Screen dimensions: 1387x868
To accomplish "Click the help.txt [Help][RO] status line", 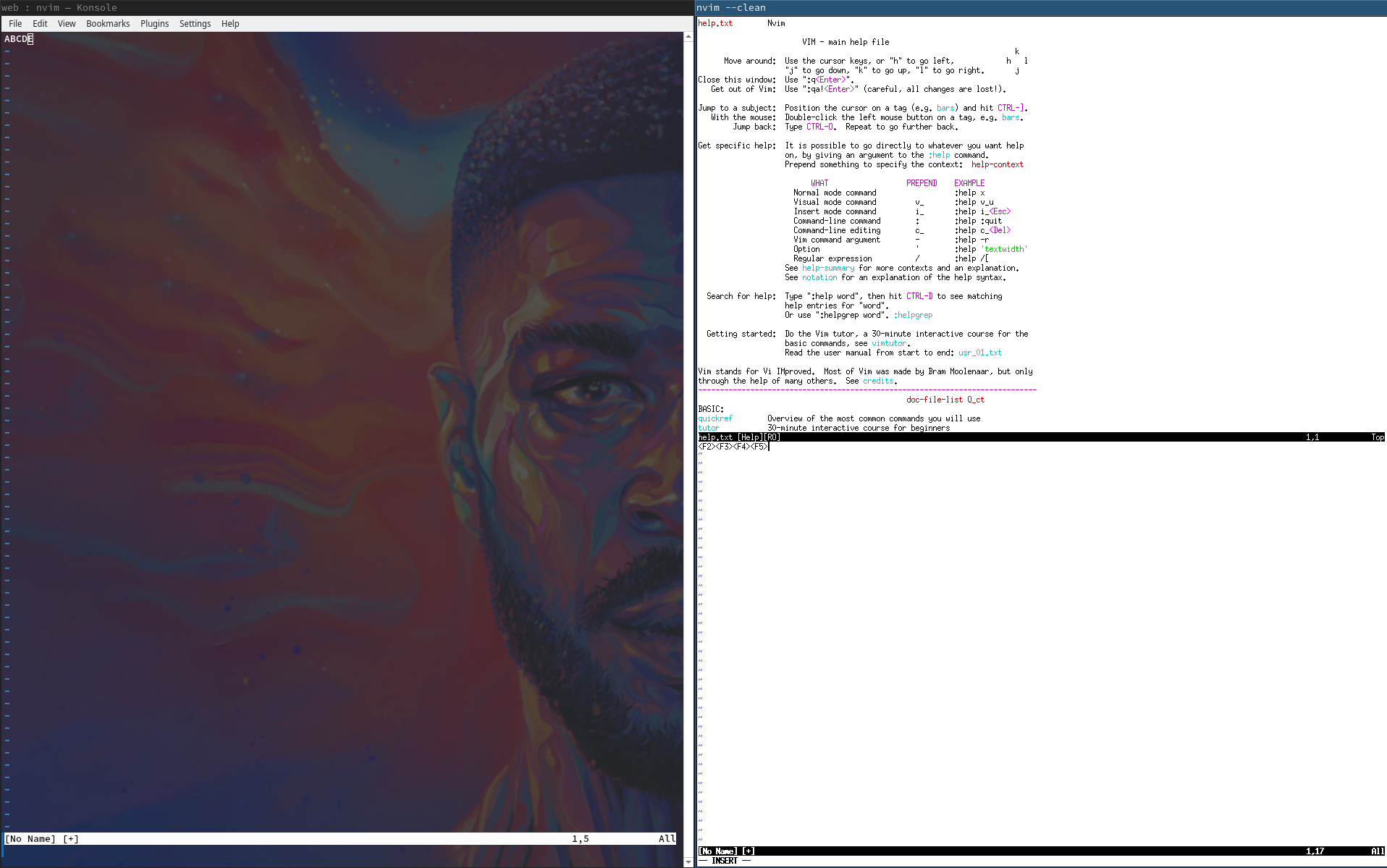I will (738, 437).
